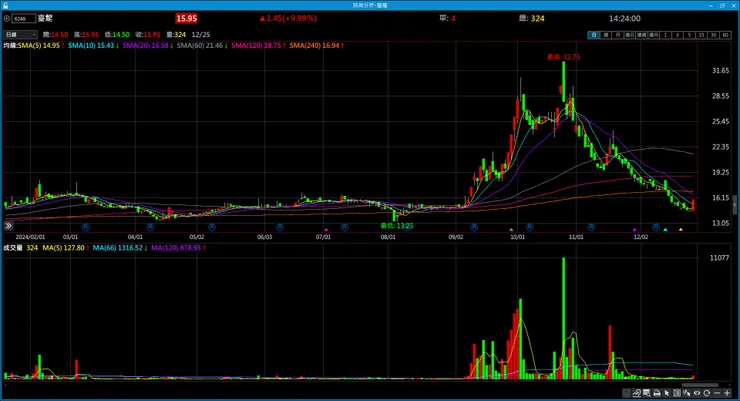740x401 pixels.
Task: Zoom in with the plus icon
Action: tap(727, 393)
